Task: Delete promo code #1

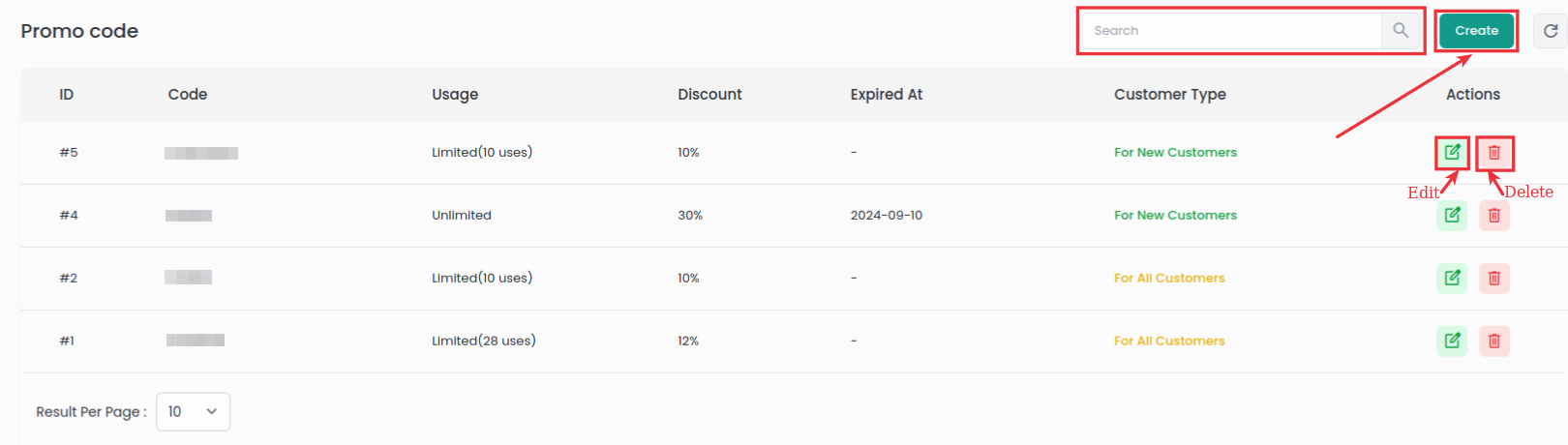Action: tap(1494, 341)
